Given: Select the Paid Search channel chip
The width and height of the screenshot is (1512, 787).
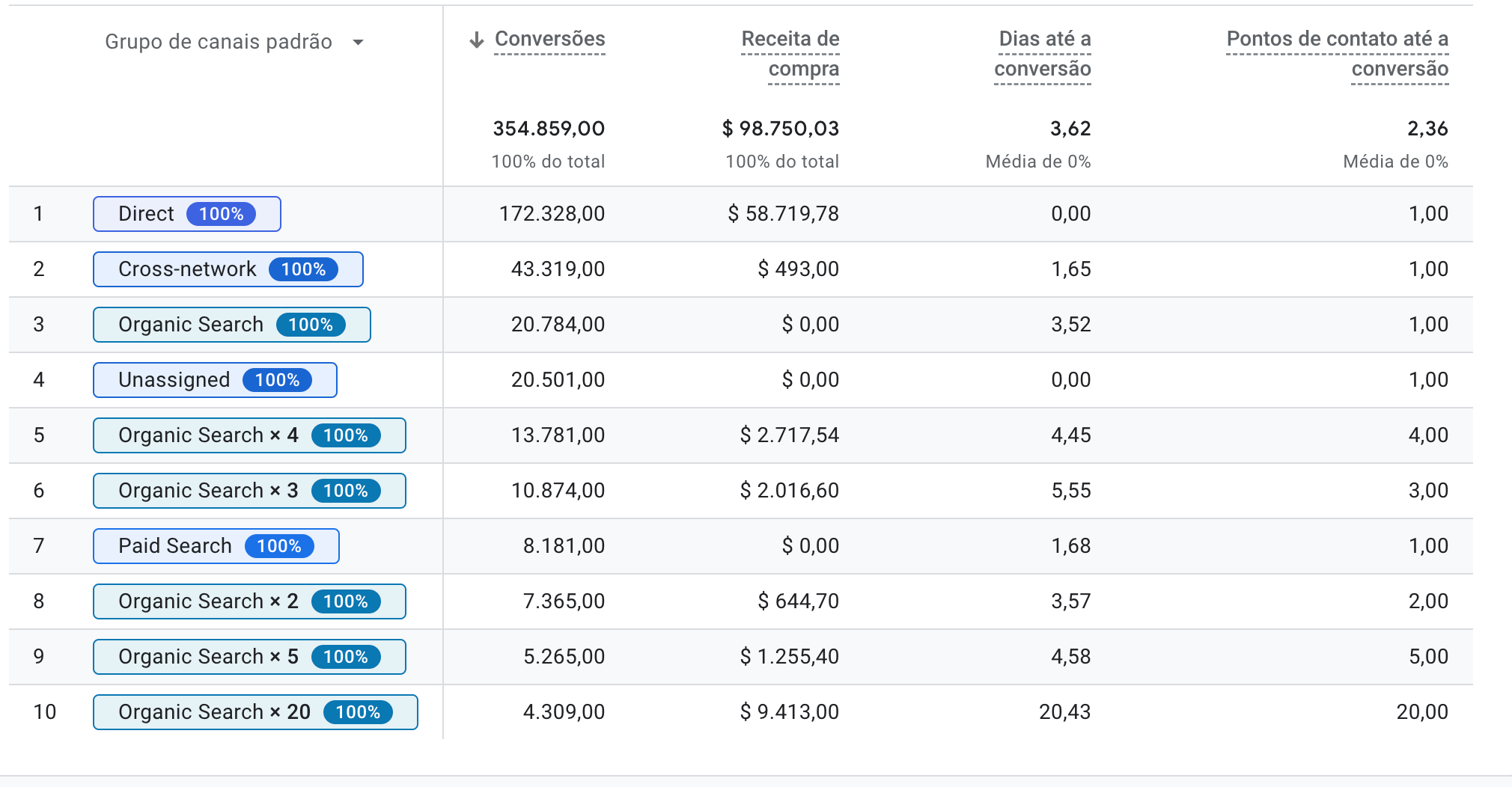Looking at the screenshot, I should coord(216,546).
